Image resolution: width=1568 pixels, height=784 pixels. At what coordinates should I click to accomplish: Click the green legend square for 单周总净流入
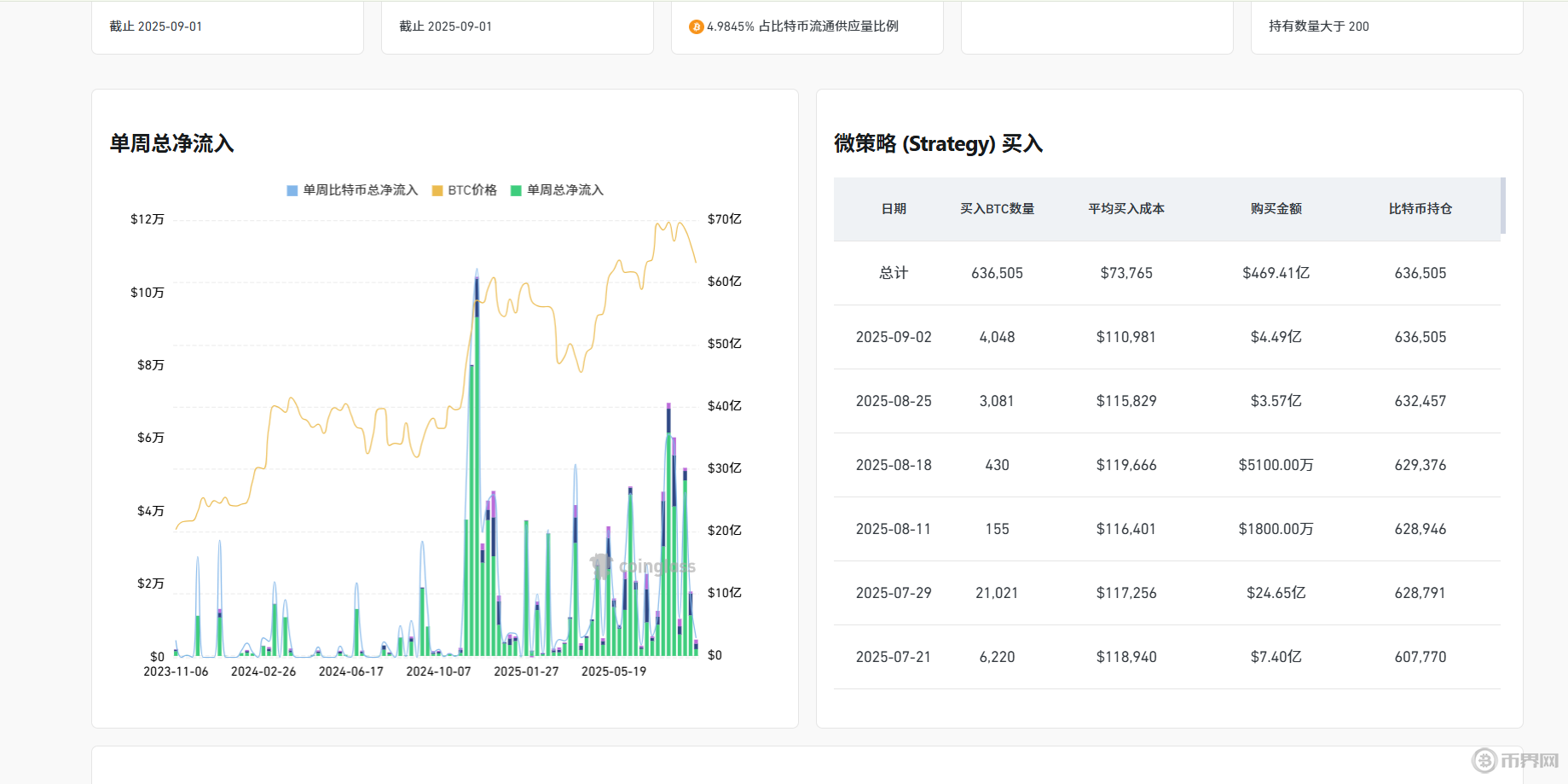tap(516, 190)
